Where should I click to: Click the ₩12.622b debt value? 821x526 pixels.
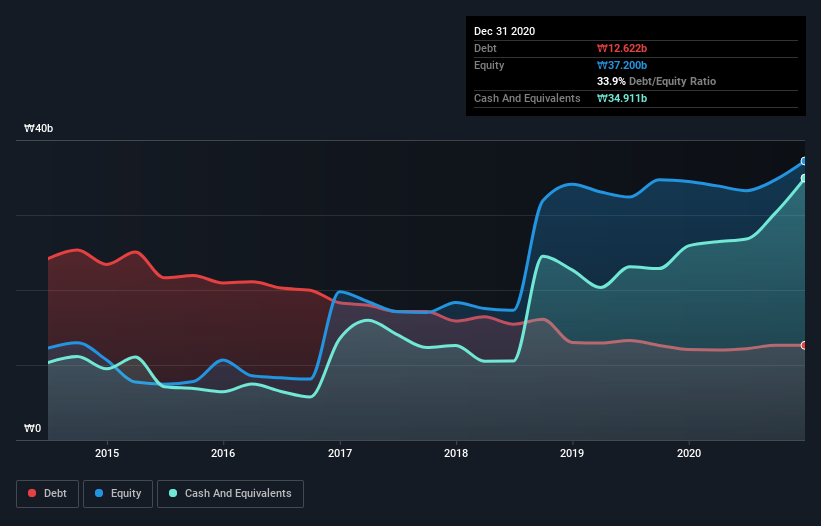point(622,48)
